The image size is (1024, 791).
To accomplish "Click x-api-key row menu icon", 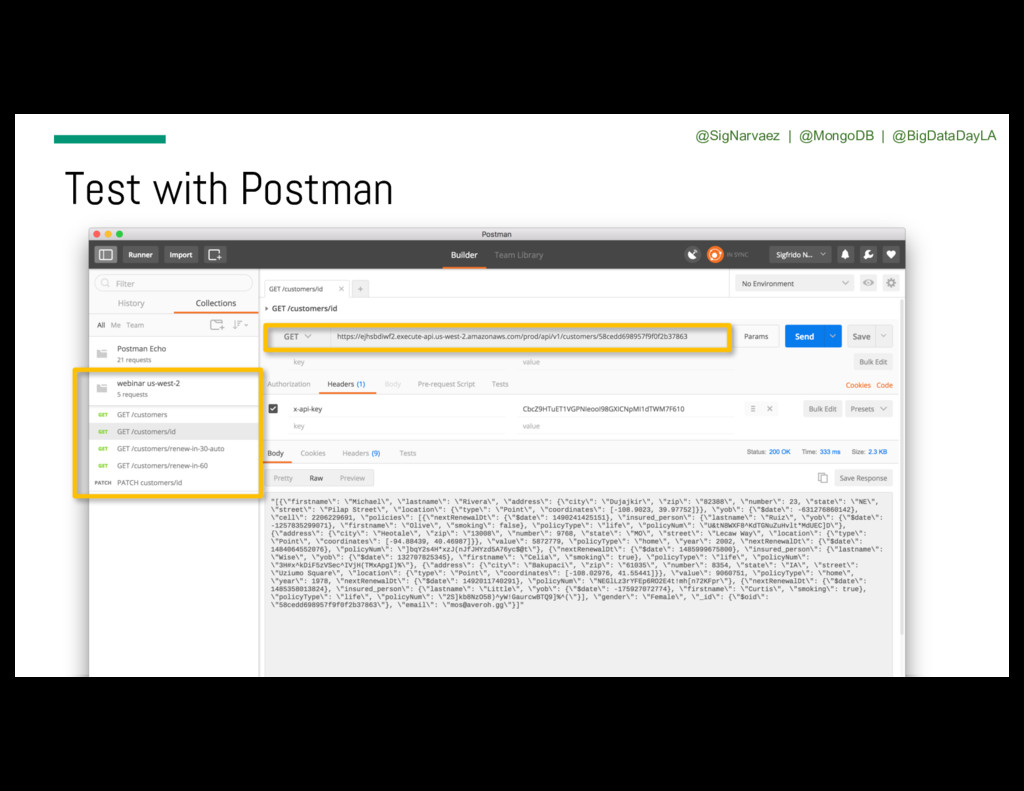I will click(x=752, y=409).
